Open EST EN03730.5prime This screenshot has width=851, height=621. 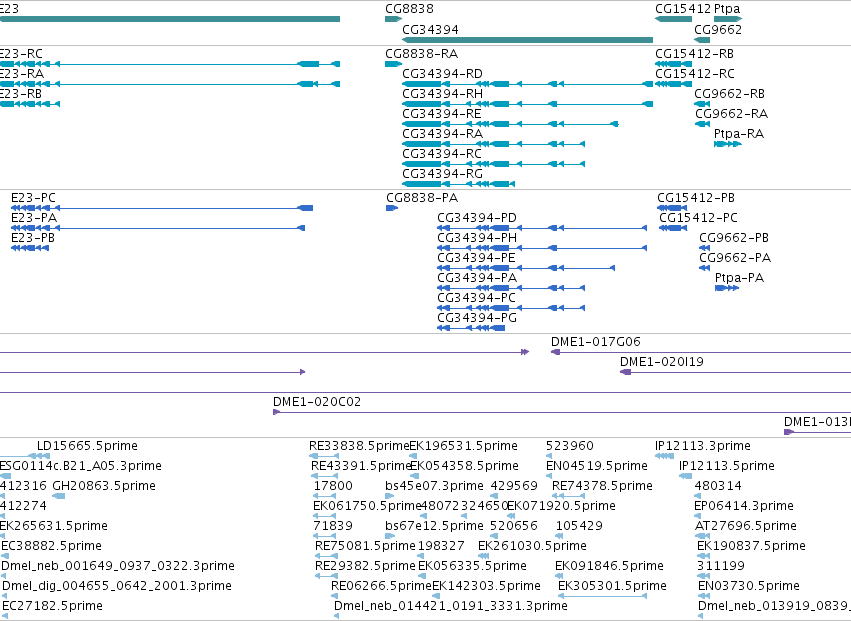[748, 586]
